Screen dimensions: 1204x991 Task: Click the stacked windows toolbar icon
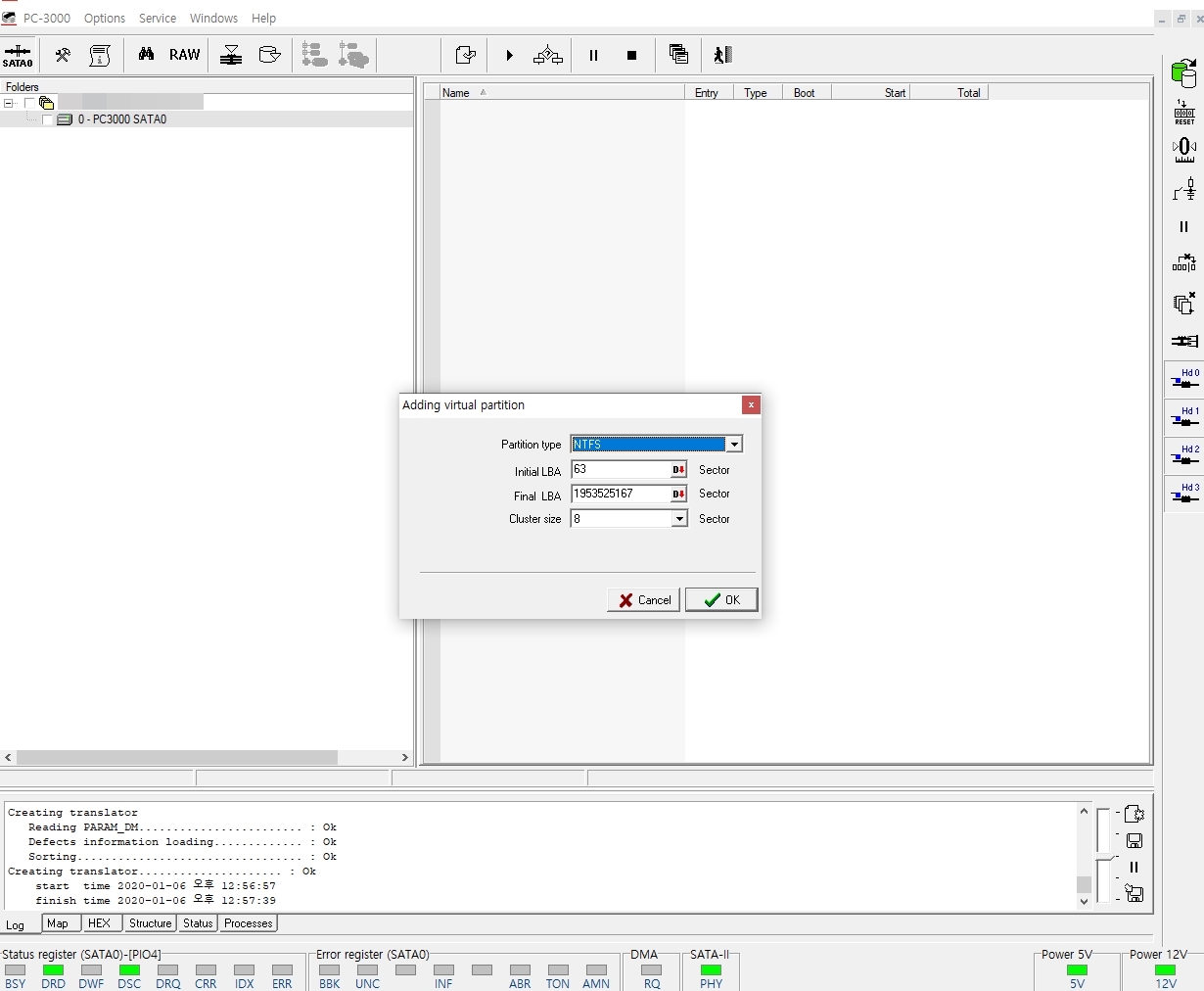pos(678,55)
